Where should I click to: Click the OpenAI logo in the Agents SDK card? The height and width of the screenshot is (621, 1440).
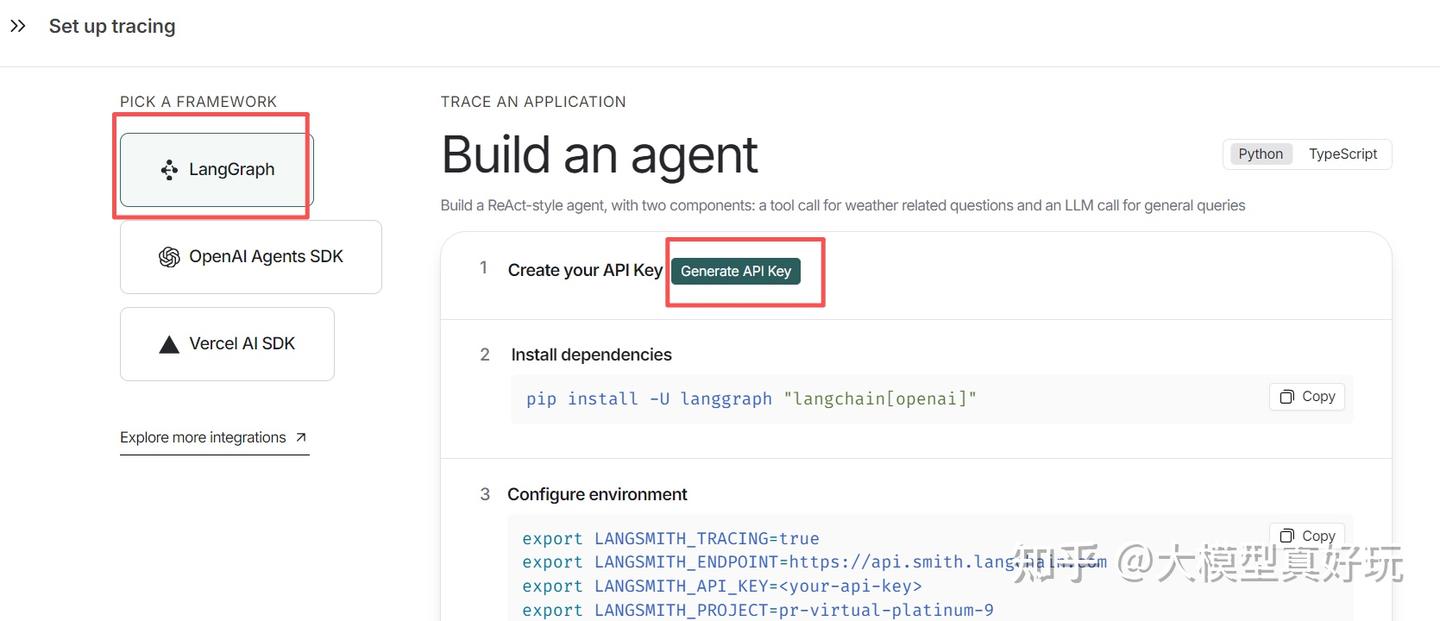(168, 256)
